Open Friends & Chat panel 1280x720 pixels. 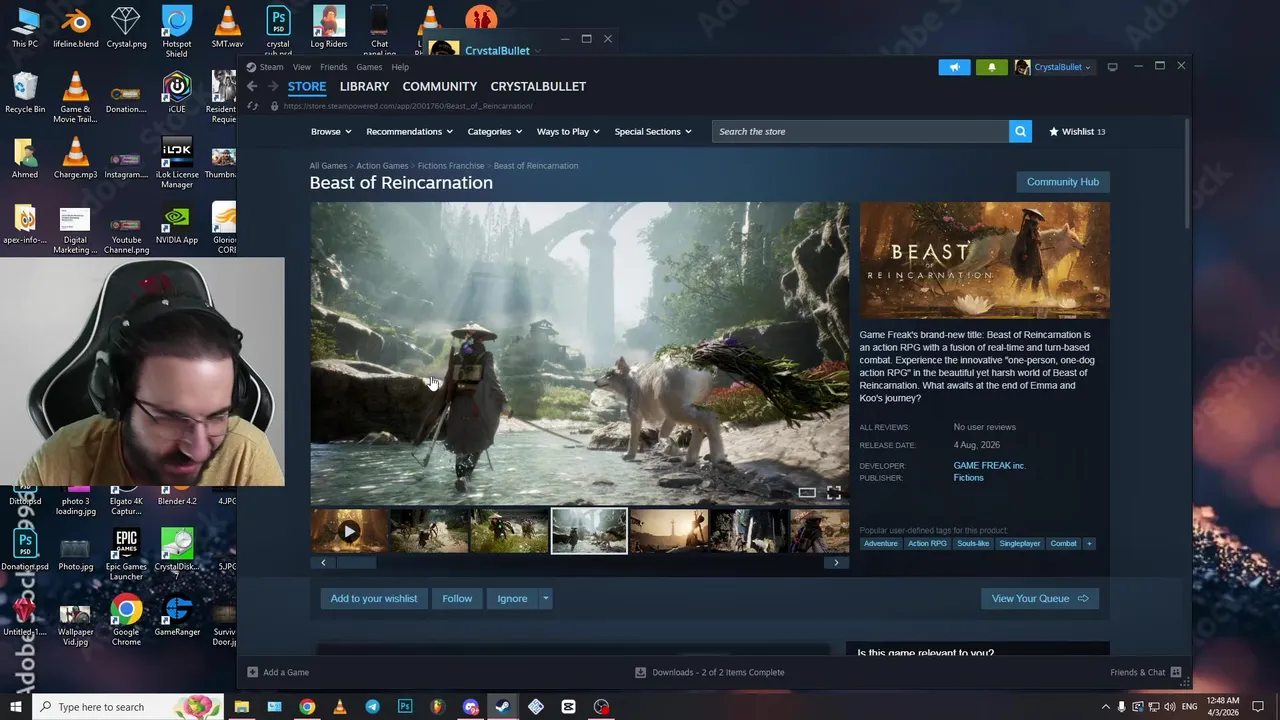[x=1145, y=672]
